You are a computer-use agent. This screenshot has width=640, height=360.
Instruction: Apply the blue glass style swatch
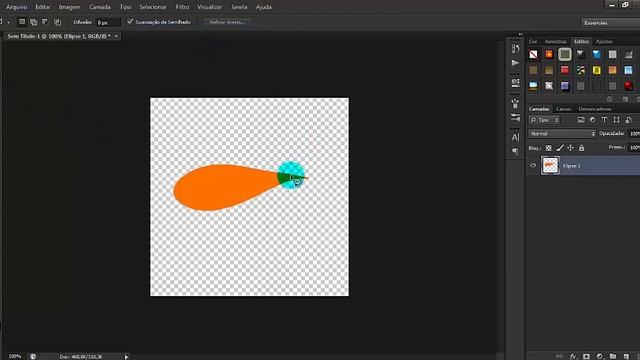tap(597, 54)
